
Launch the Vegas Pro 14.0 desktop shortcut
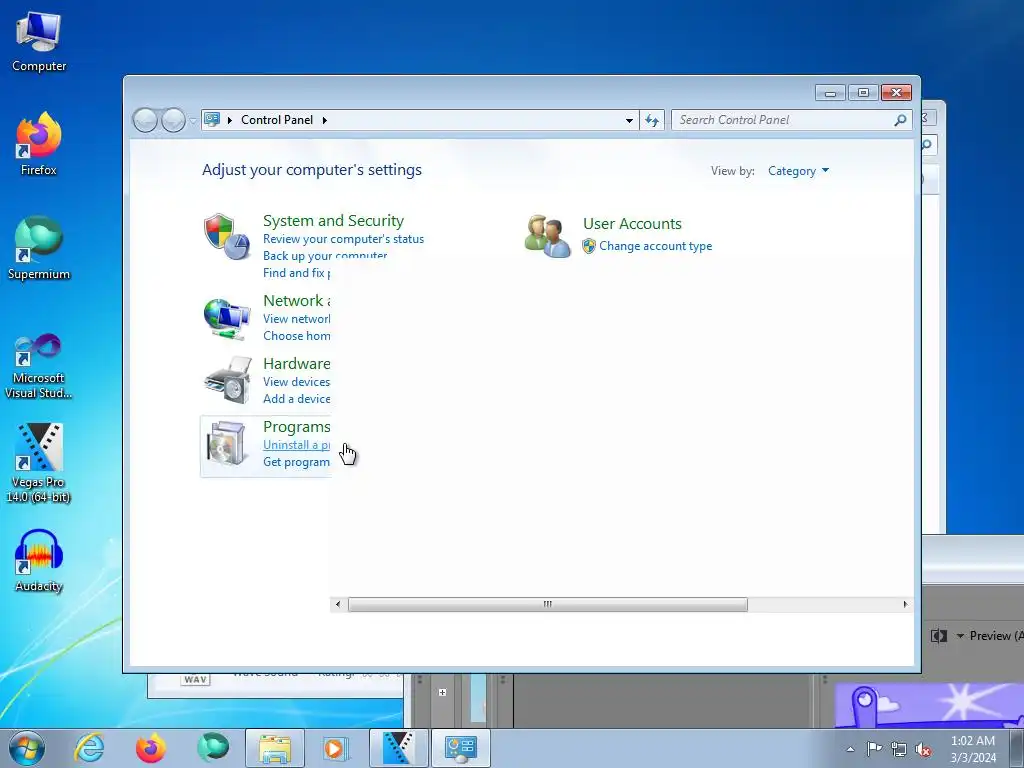click(39, 462)
